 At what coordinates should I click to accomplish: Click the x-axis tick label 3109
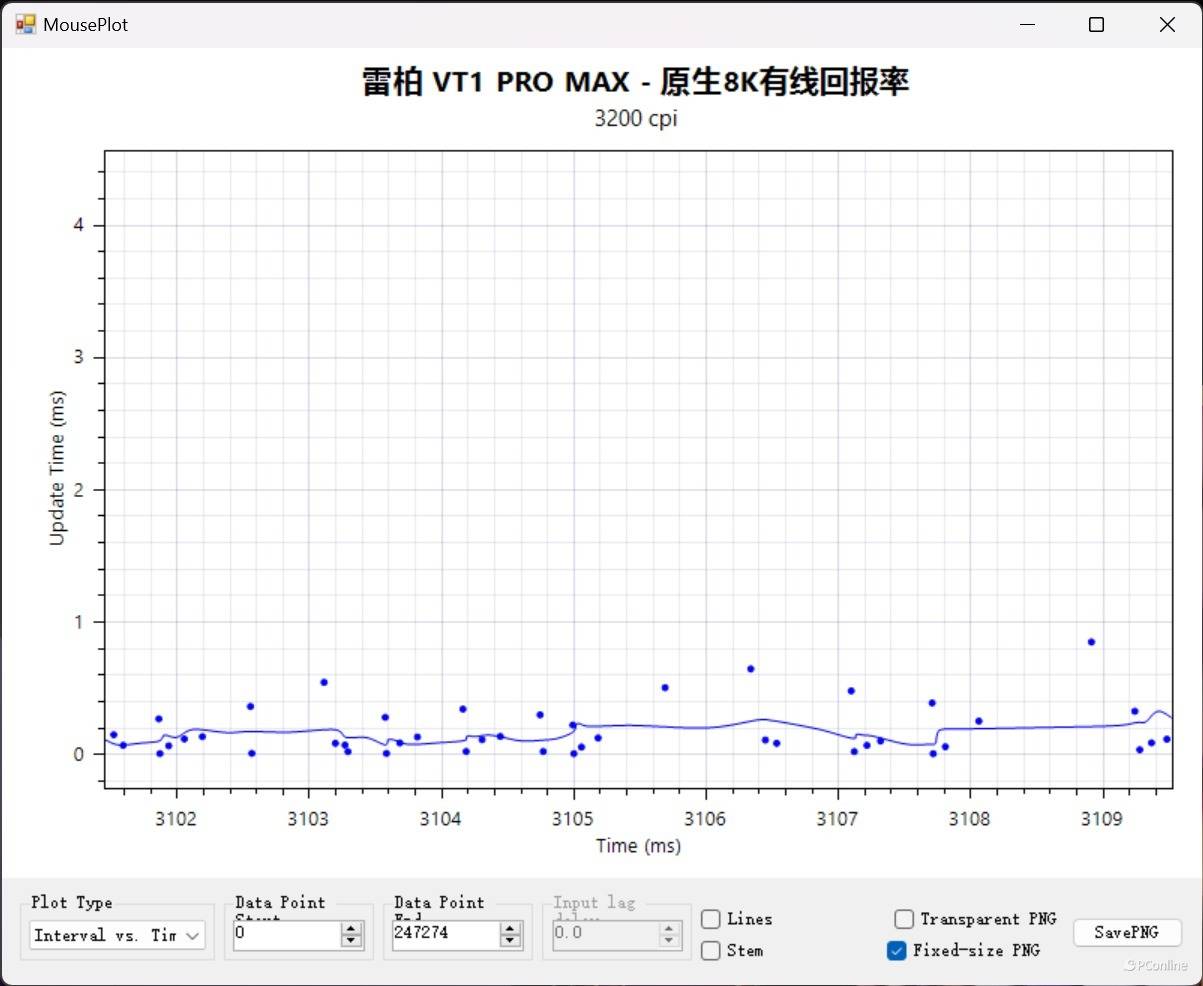pos(1102,820)
